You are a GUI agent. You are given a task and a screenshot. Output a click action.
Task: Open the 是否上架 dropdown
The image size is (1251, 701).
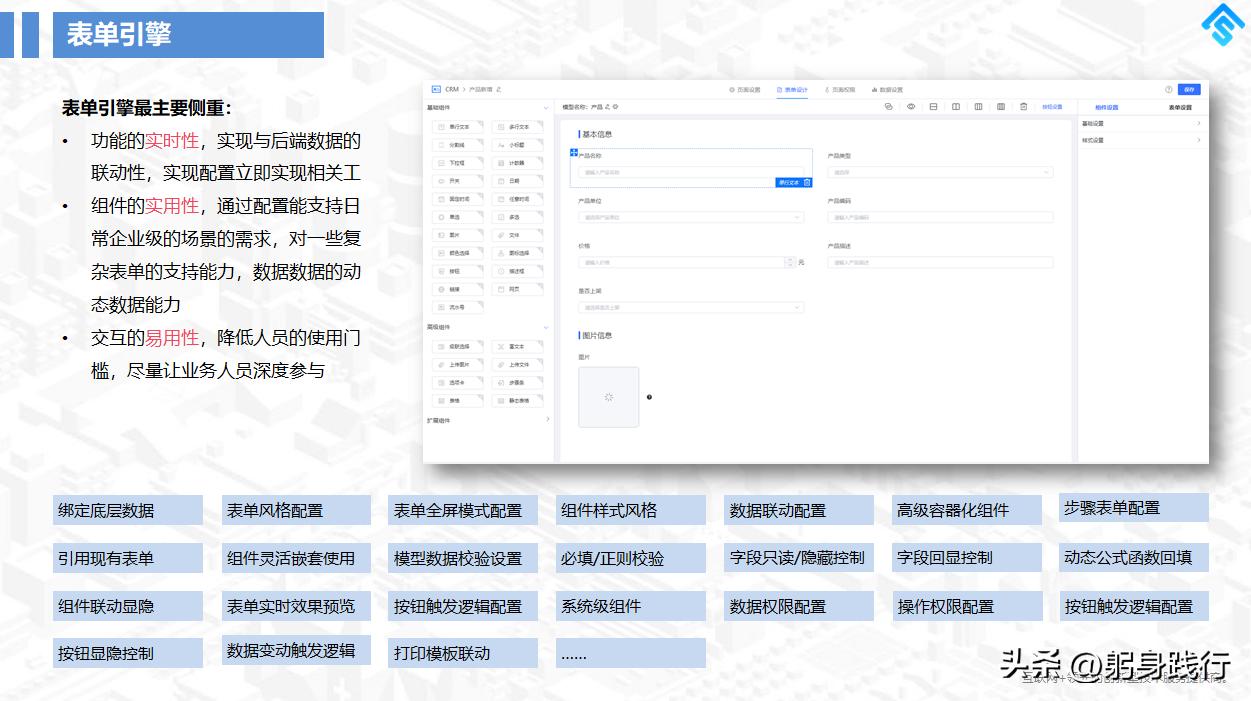point(691,307)
